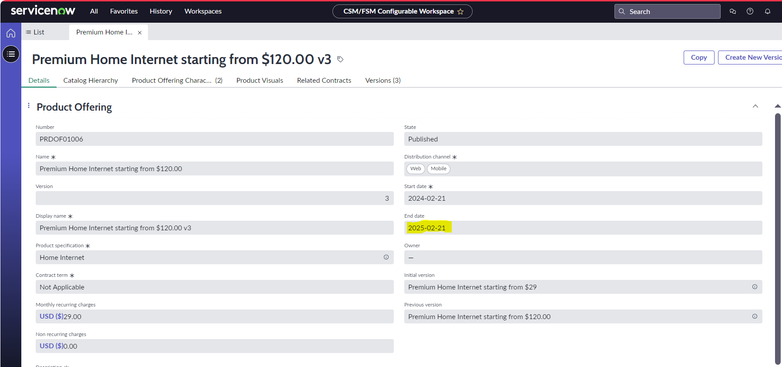Click the Mobile distribution channel pill
Image resolution: width=782 pixels, height=367 pixels.
(438, 169)
